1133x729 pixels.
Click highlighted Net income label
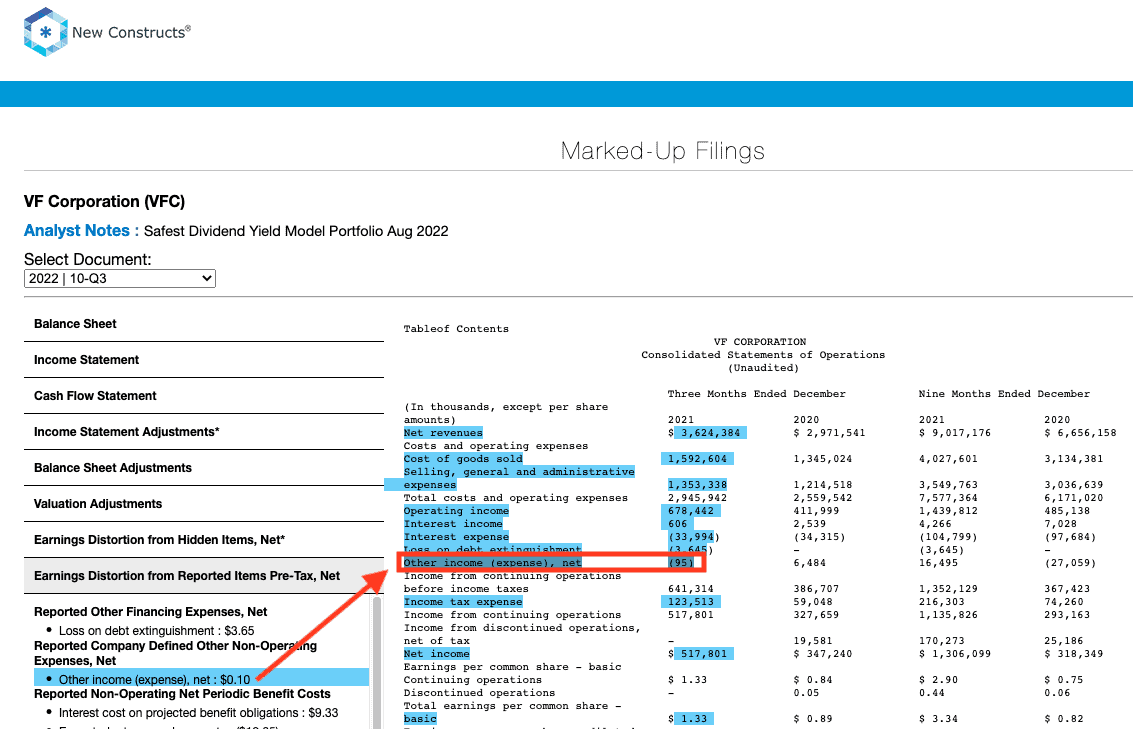tap(436, 654)
